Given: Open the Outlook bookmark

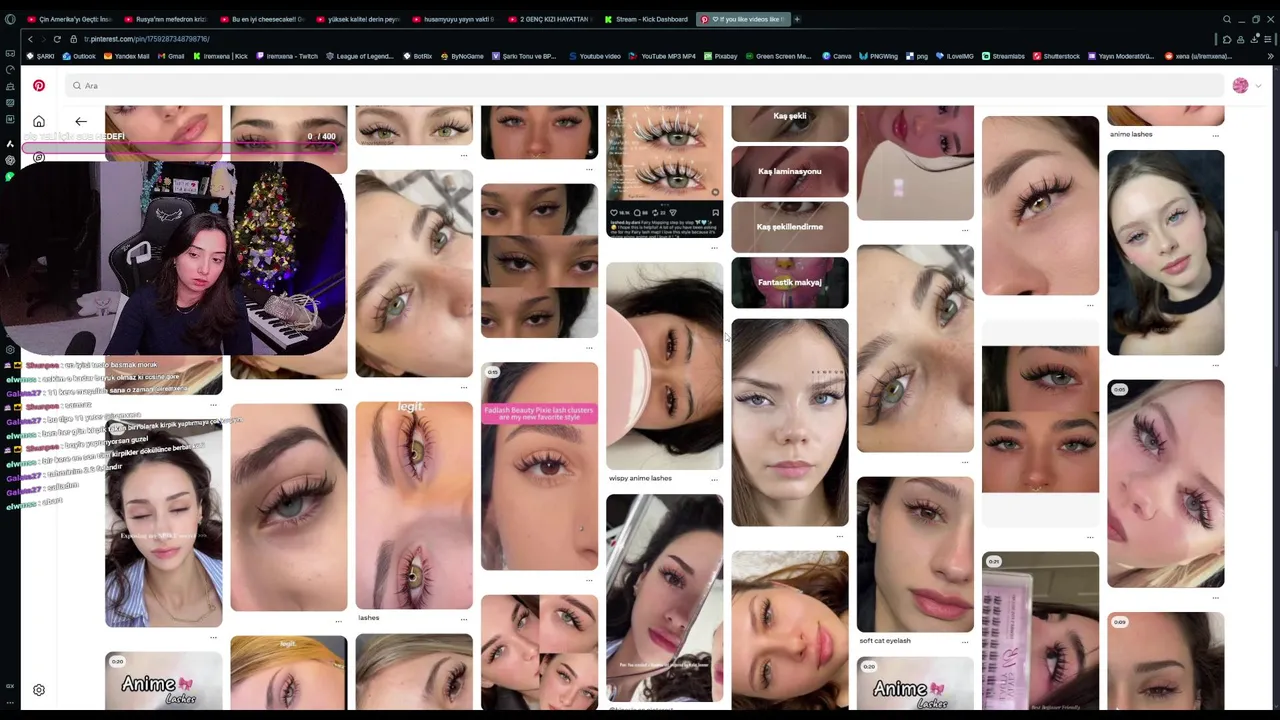Looking at the screenshot, I should coord(79,56).
